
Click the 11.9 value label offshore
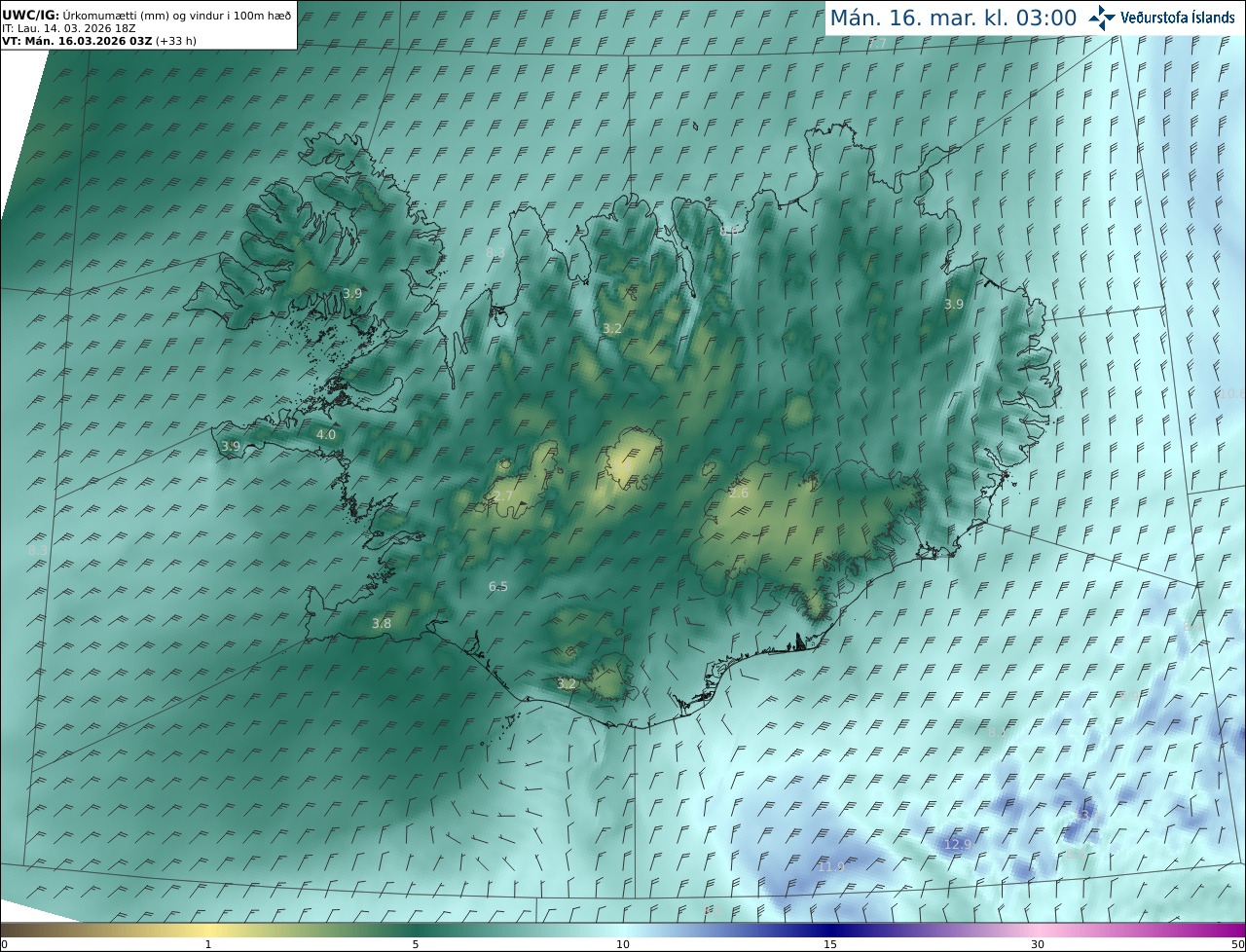(x=831, y=865)
